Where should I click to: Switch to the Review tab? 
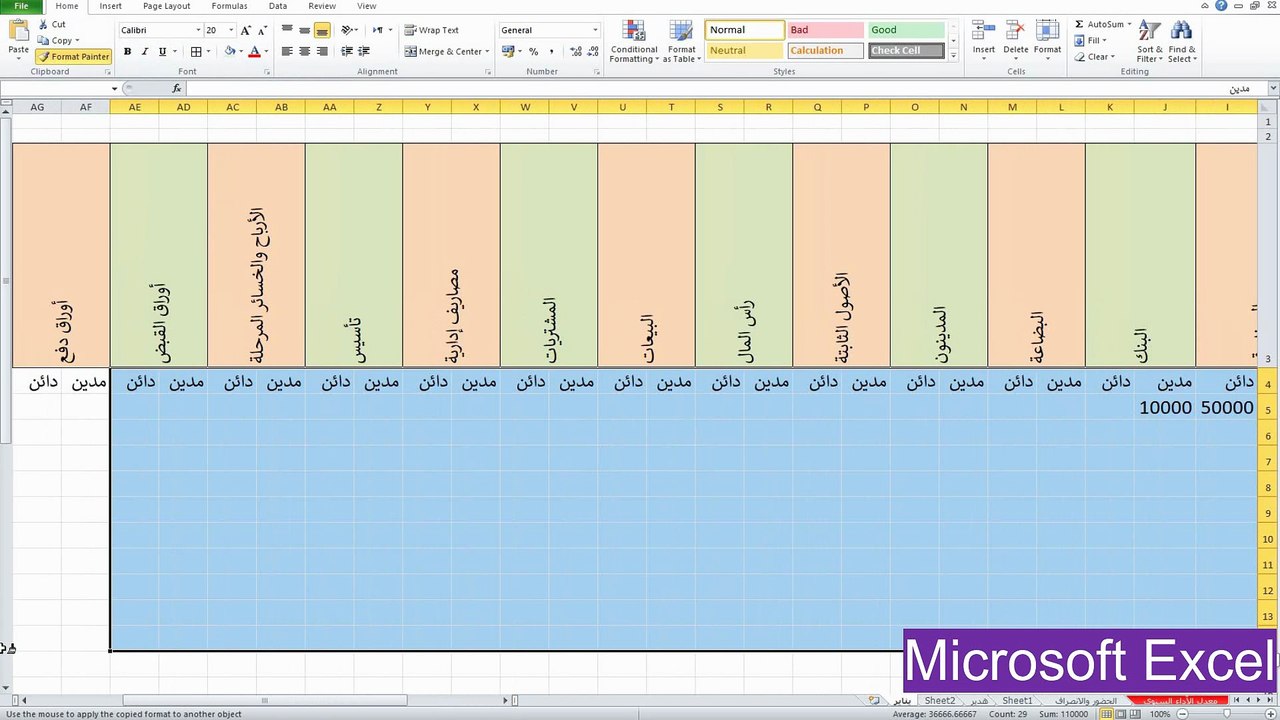(322, 6)
